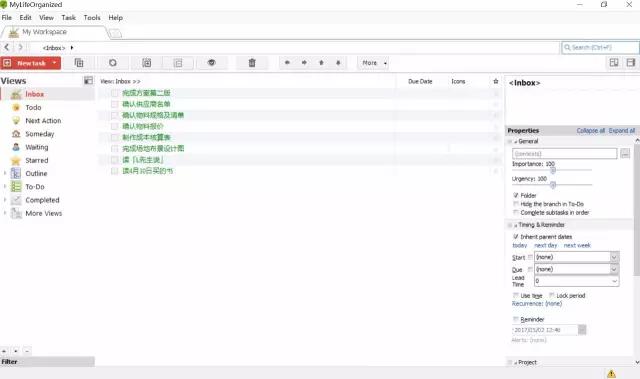Click the today date link
This screenshot has width=640, height=379.
520,245
